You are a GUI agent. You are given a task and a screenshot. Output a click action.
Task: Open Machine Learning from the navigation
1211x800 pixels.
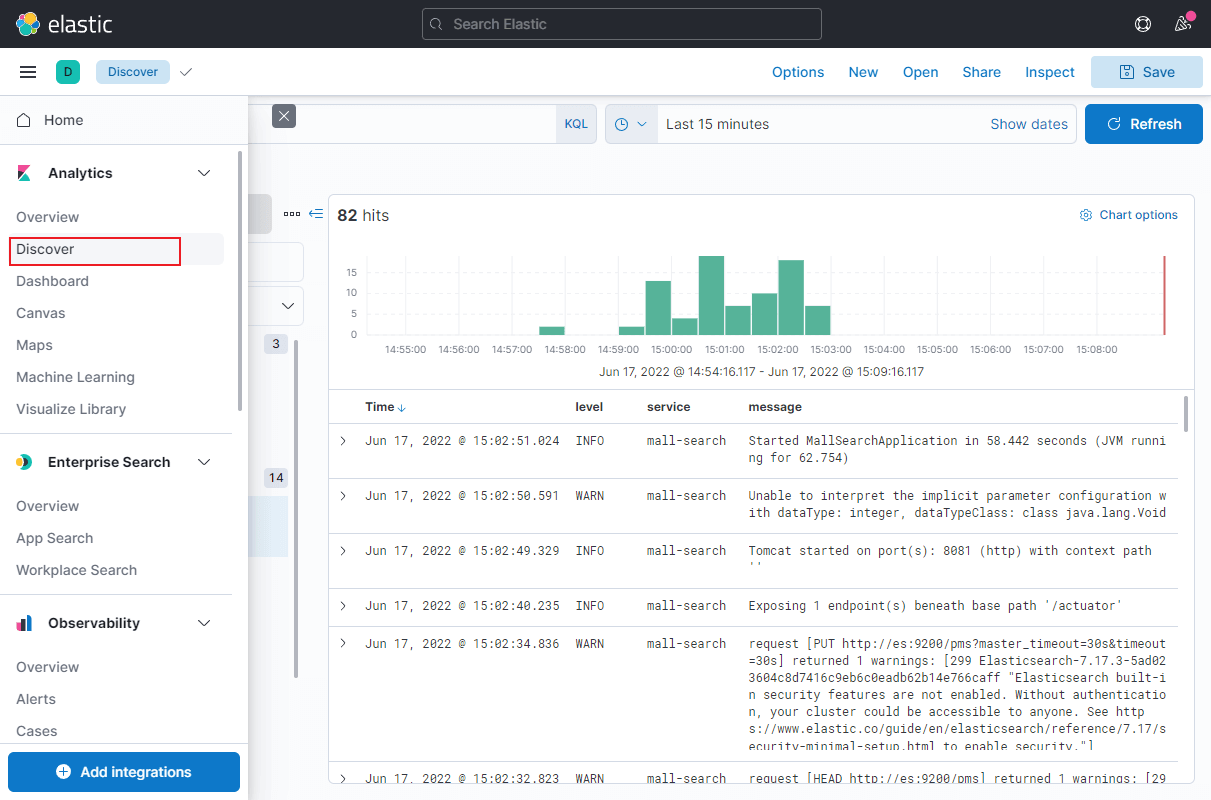(75, 377)
